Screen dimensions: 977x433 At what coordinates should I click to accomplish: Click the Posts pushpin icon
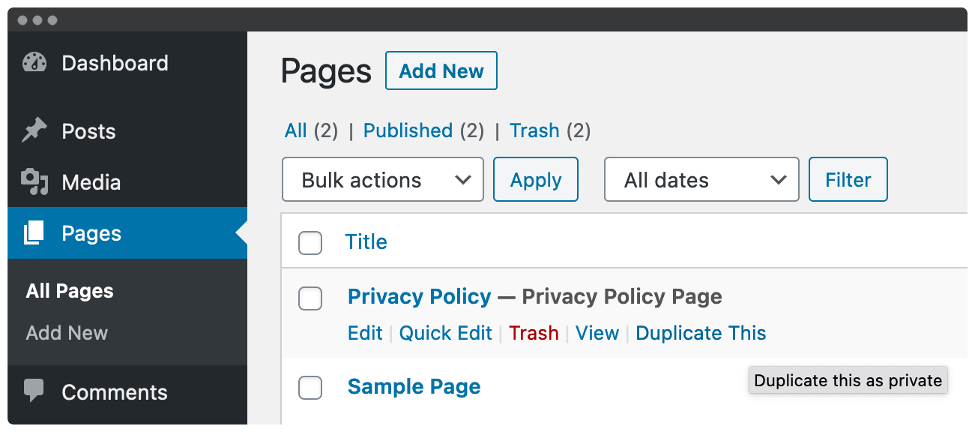pos(34,131)
